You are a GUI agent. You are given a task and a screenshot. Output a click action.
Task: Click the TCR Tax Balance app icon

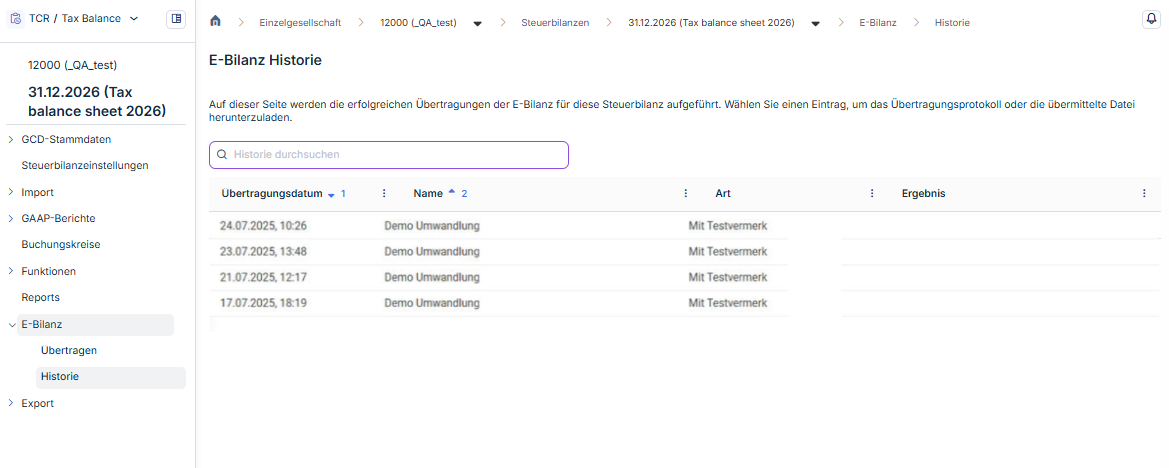point(16,19)
